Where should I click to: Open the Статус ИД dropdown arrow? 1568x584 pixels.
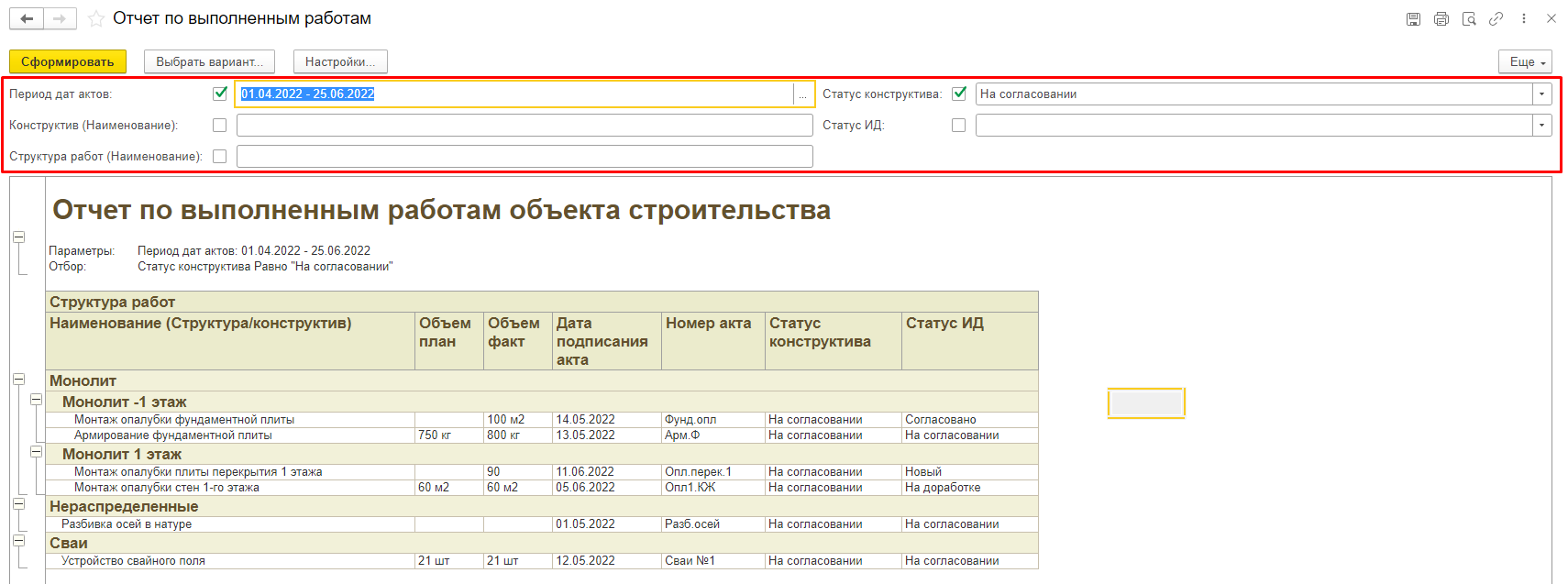click(x=1541, y=125)
